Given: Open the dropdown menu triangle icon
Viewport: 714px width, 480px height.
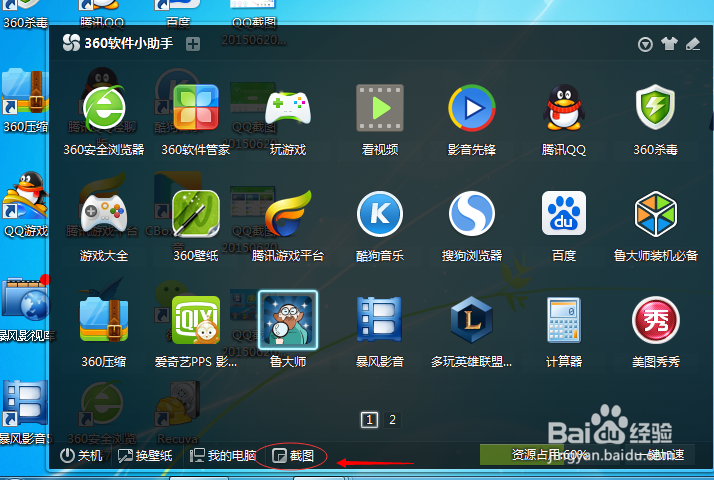Looking at the screenshot, I should pos(645,45).
